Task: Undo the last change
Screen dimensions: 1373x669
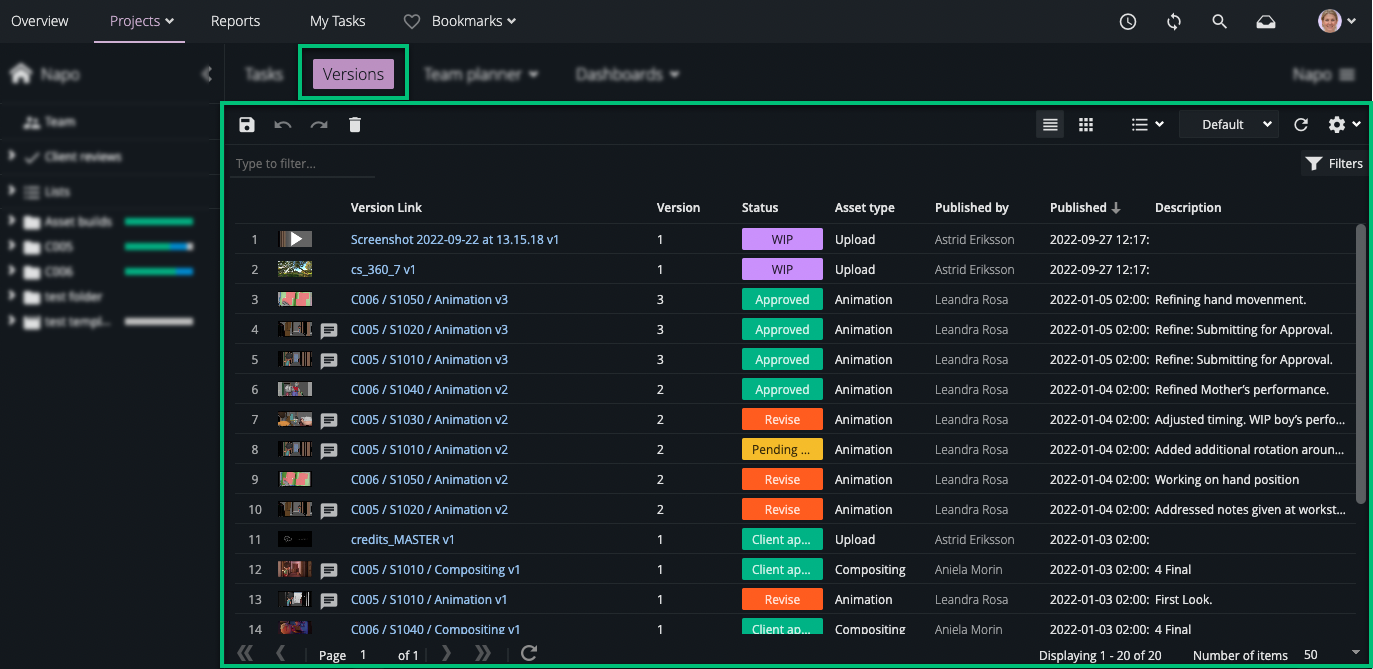Action: [x=282, y=124]
